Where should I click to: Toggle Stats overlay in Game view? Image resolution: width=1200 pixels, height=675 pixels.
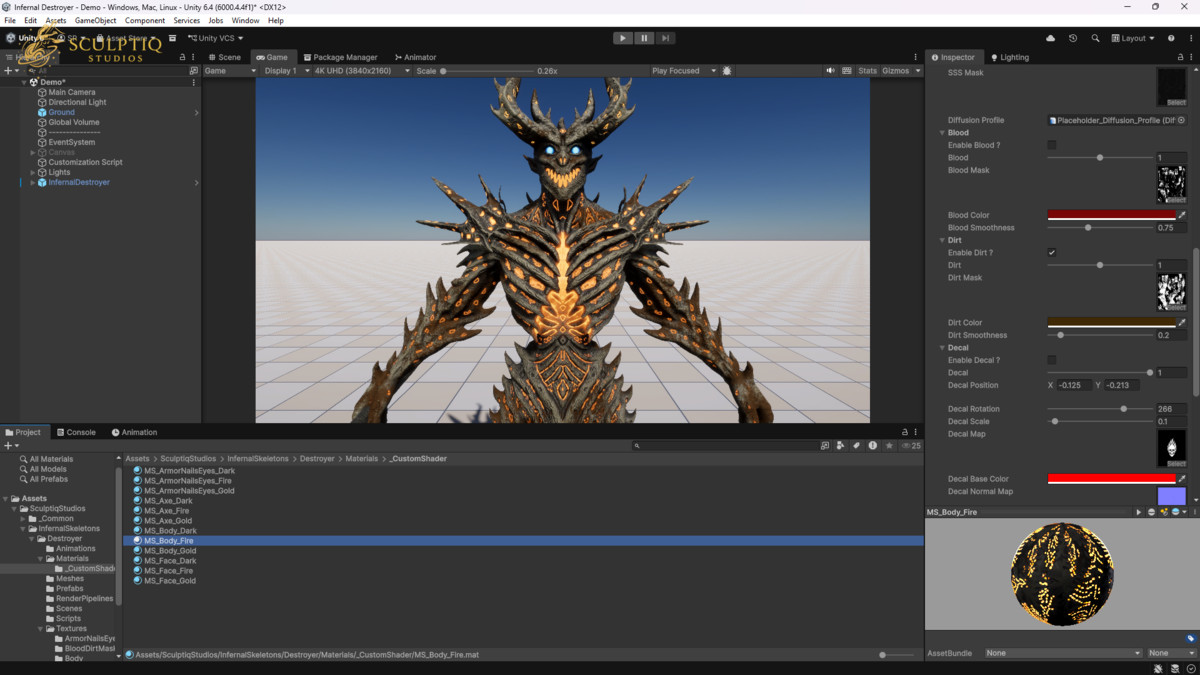pos(867,71)
